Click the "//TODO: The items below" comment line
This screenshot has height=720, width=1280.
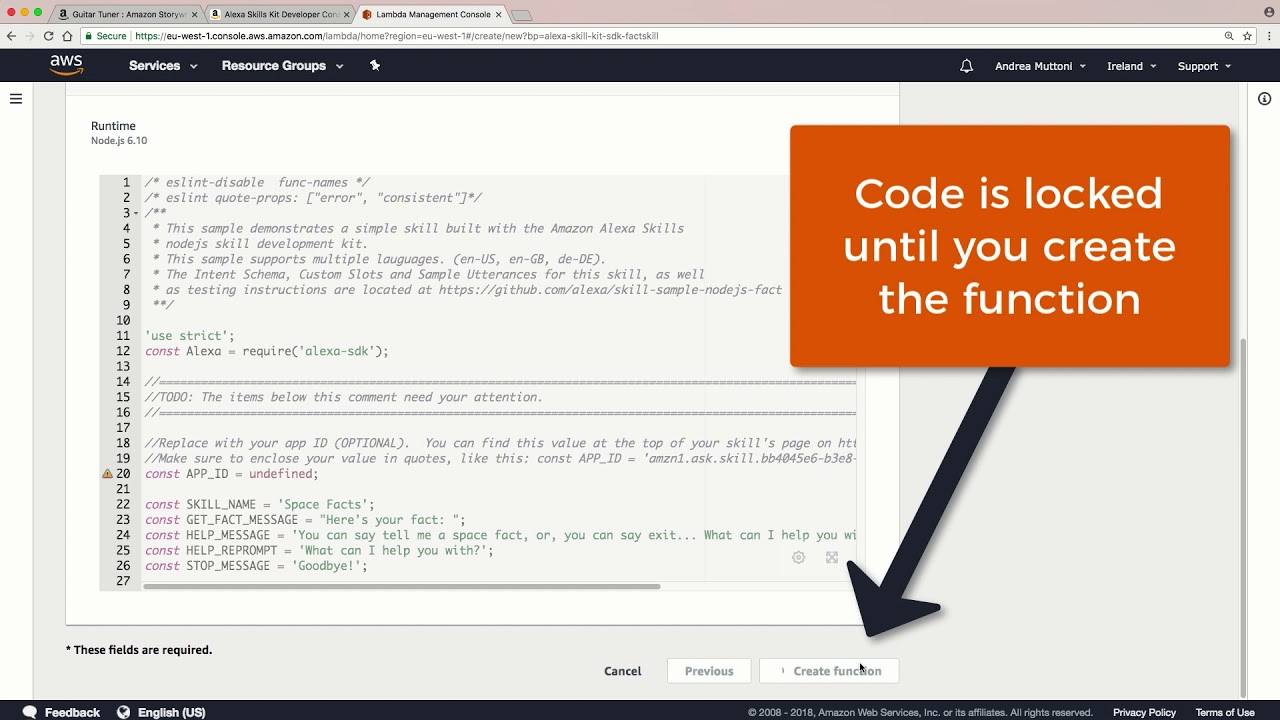tap(344, 397)
